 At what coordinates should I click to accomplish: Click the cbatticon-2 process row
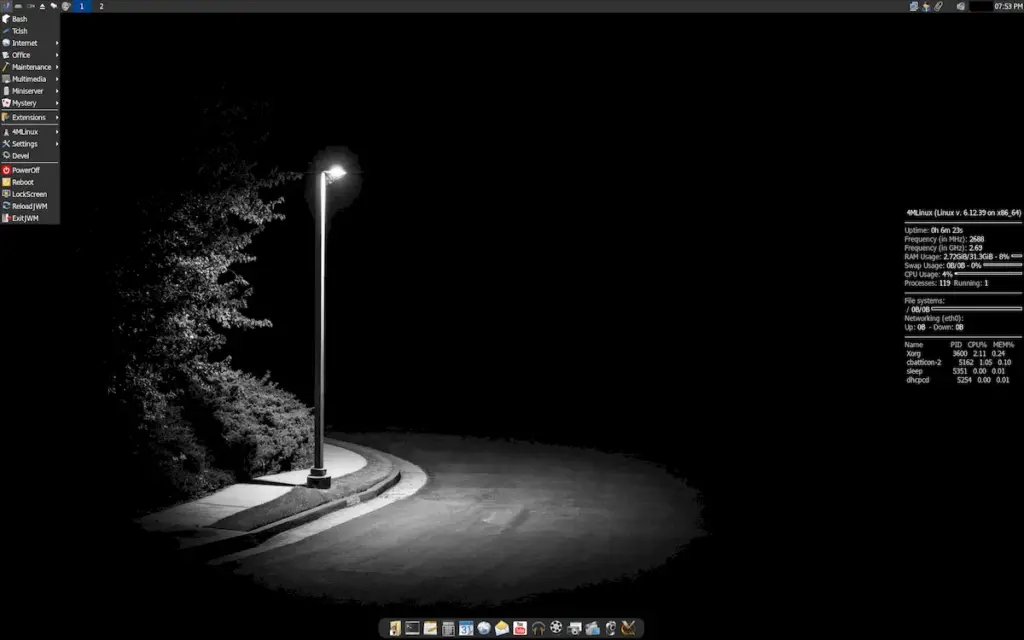(x=958, y=362)
